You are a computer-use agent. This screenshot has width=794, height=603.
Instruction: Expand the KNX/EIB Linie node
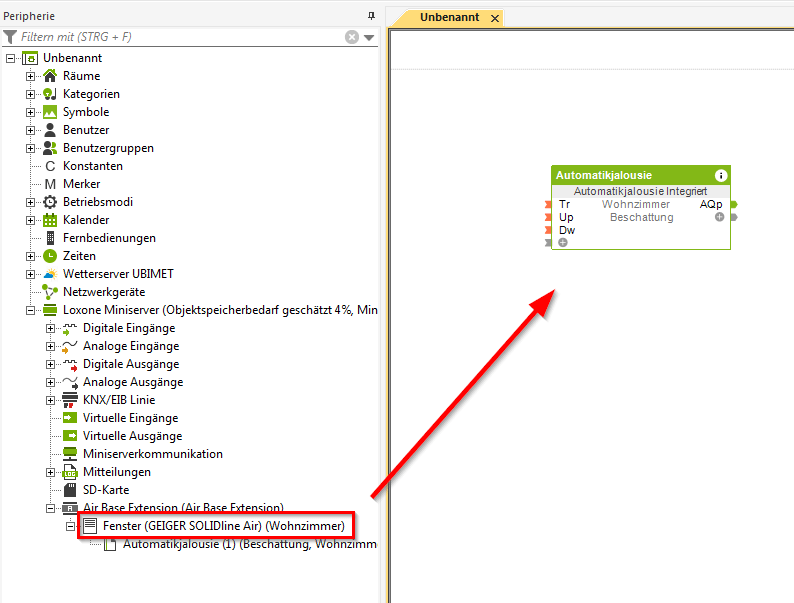pos(50,400)
